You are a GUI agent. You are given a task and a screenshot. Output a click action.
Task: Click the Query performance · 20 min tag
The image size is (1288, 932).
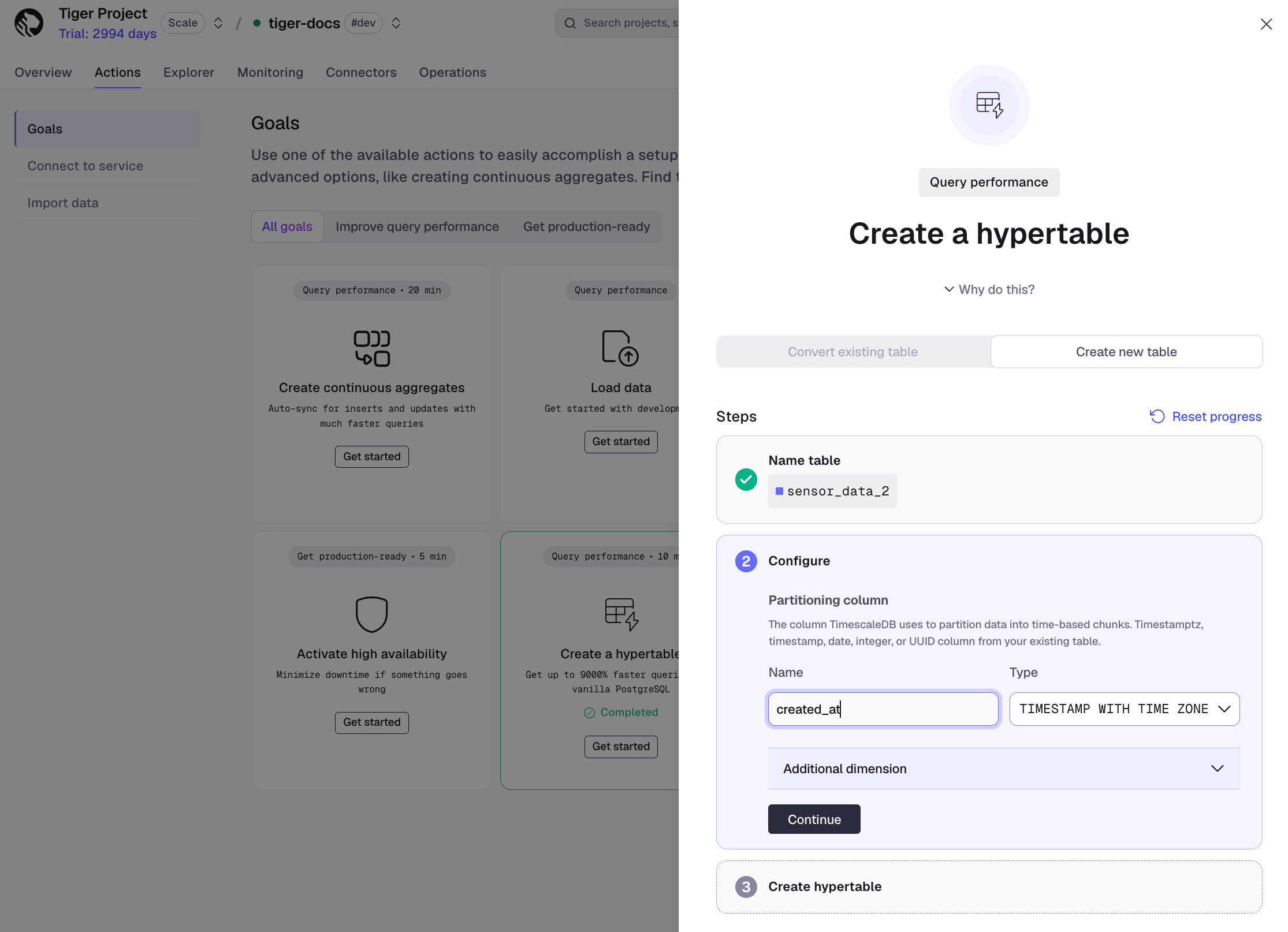(372, 290)
